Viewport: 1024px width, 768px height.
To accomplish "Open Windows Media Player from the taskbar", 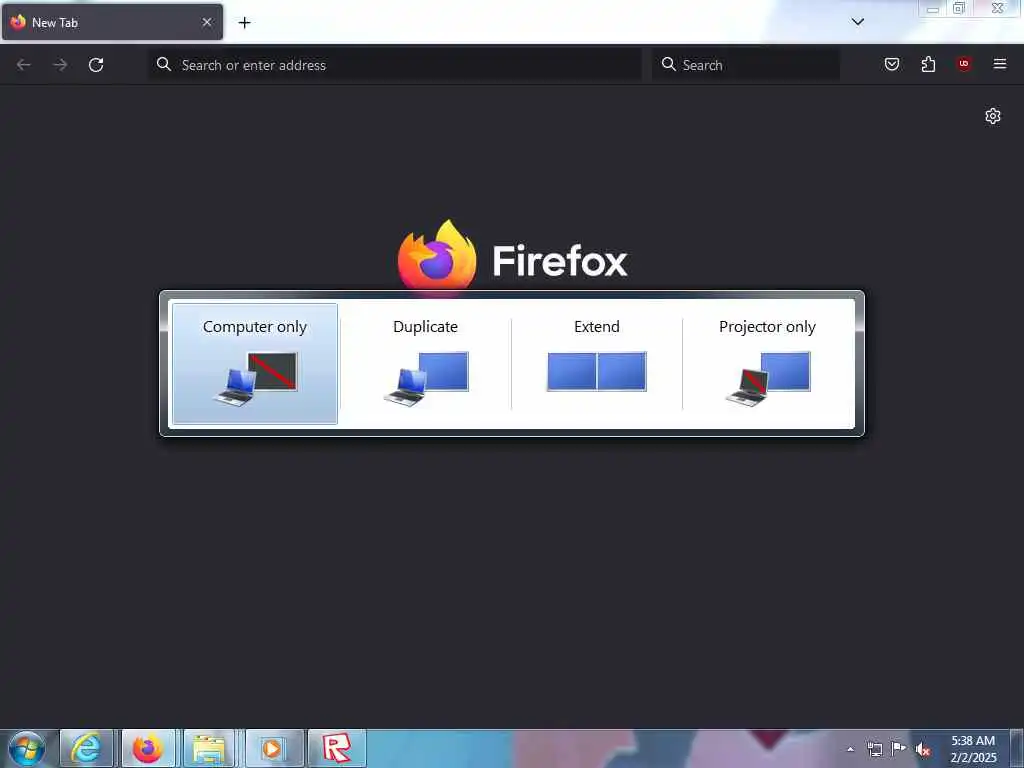I will pos(273,748).
